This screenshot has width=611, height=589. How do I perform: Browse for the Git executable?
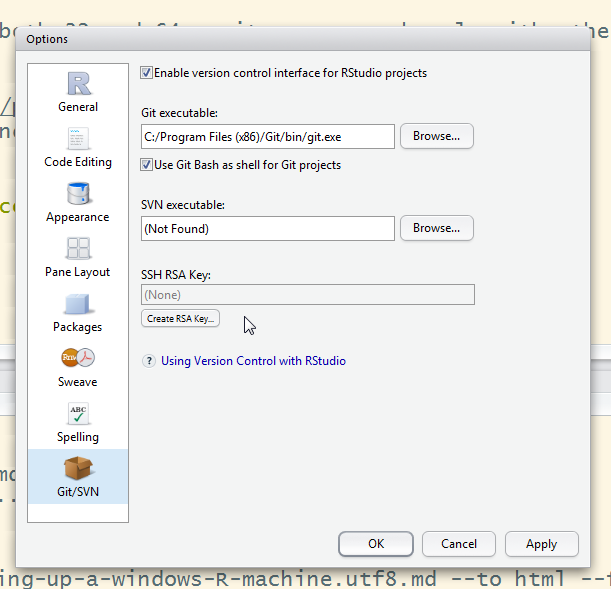pos(437,136)
